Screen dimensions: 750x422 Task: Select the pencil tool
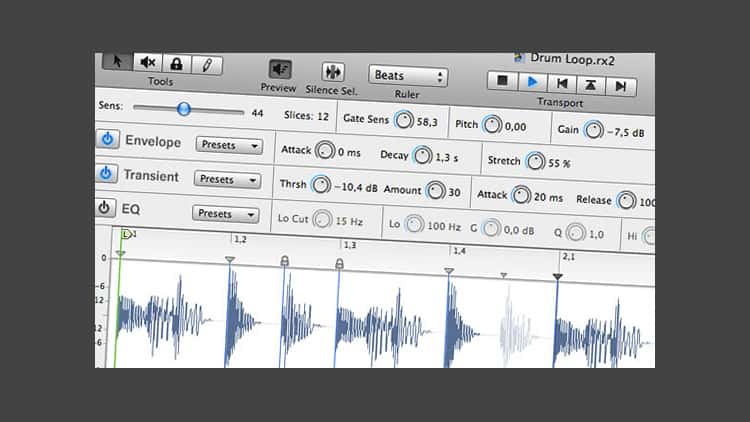pyautogui.click(x=207, y=65)
